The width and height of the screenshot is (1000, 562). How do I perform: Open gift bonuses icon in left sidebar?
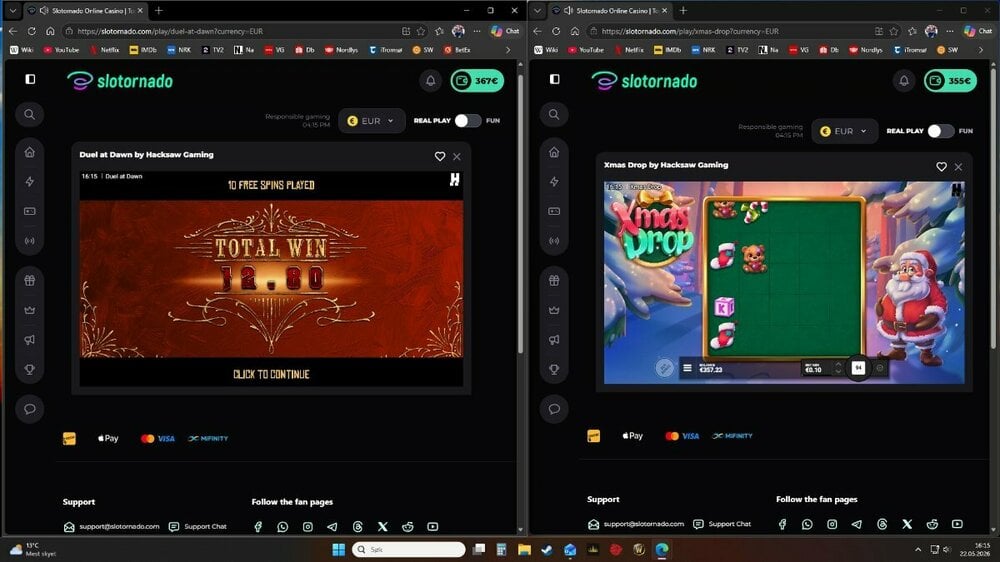point(29,280)
